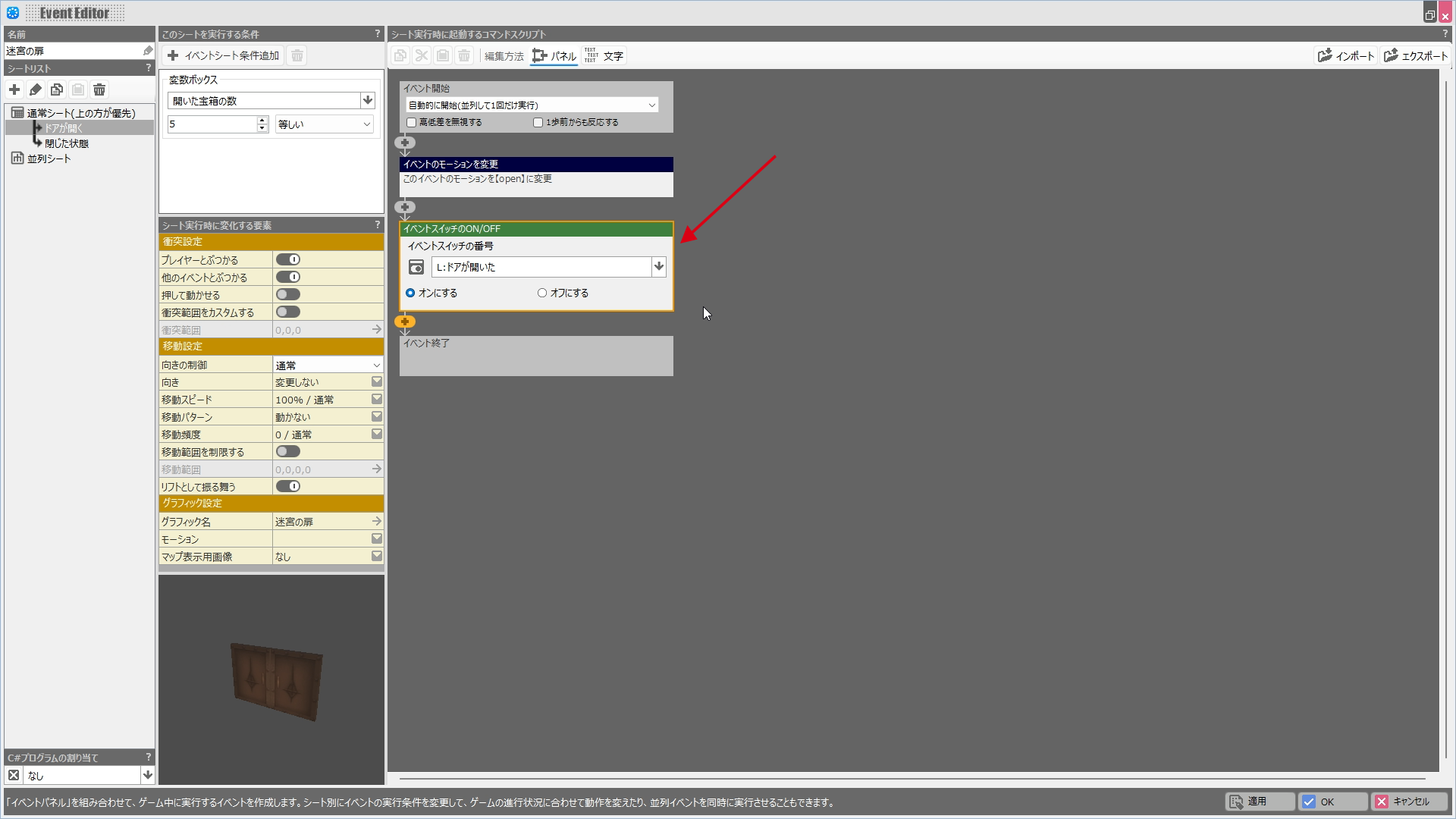Click plus connector below モーションを変更 panel
Image resolution: width=1456 pixels, height=819 pixels.
[x=405, y=207]
